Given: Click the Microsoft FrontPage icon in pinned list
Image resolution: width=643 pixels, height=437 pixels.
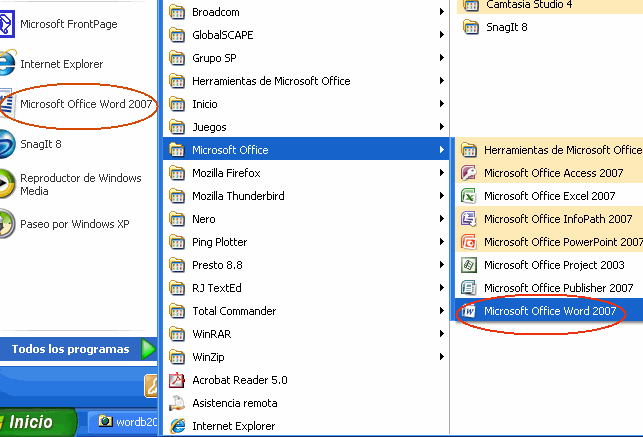Looking at the screenshot, I should coord(6,24).
